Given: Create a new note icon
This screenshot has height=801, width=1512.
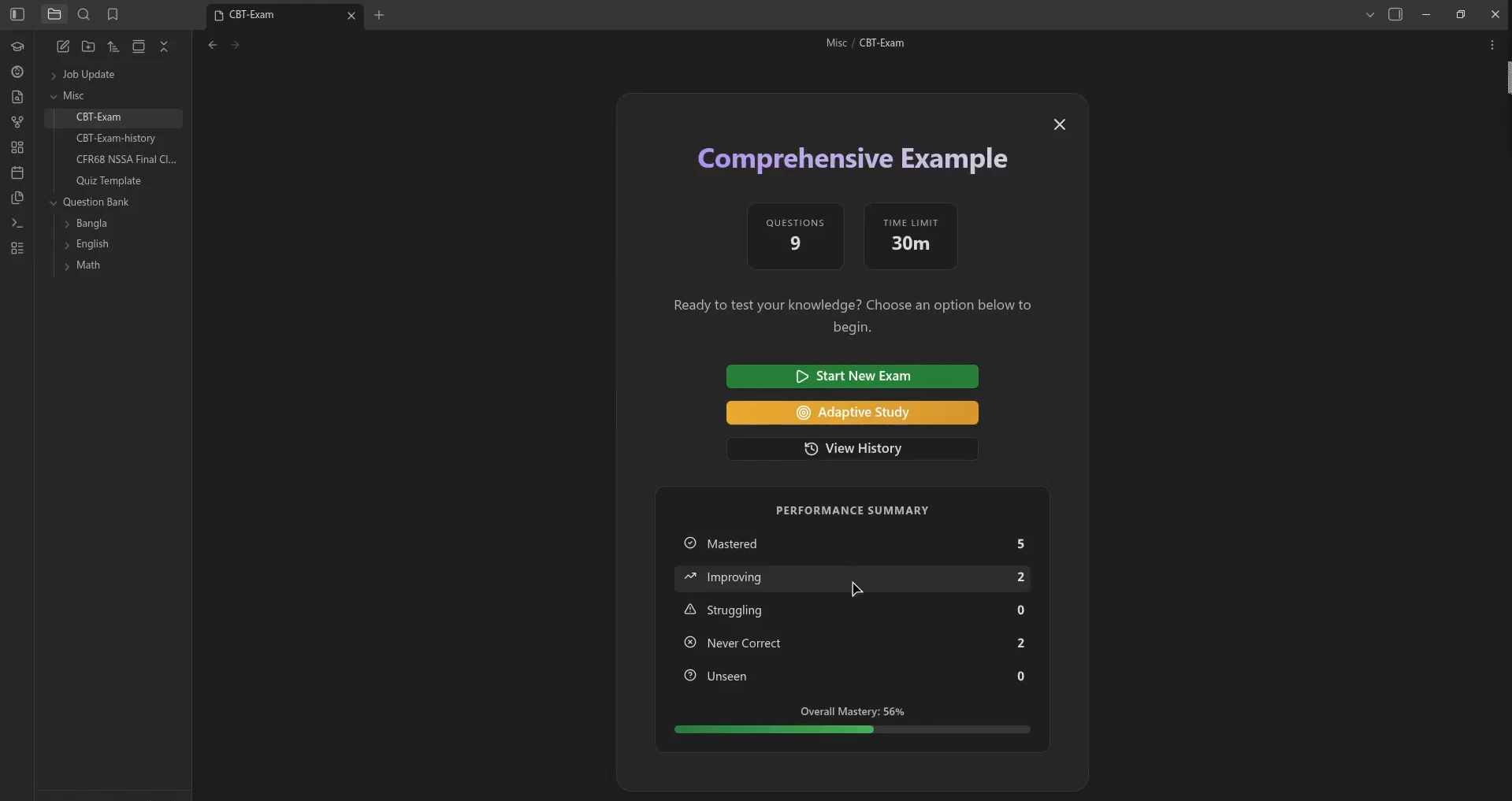Looking at the screenshot, I should pos(63,46).
